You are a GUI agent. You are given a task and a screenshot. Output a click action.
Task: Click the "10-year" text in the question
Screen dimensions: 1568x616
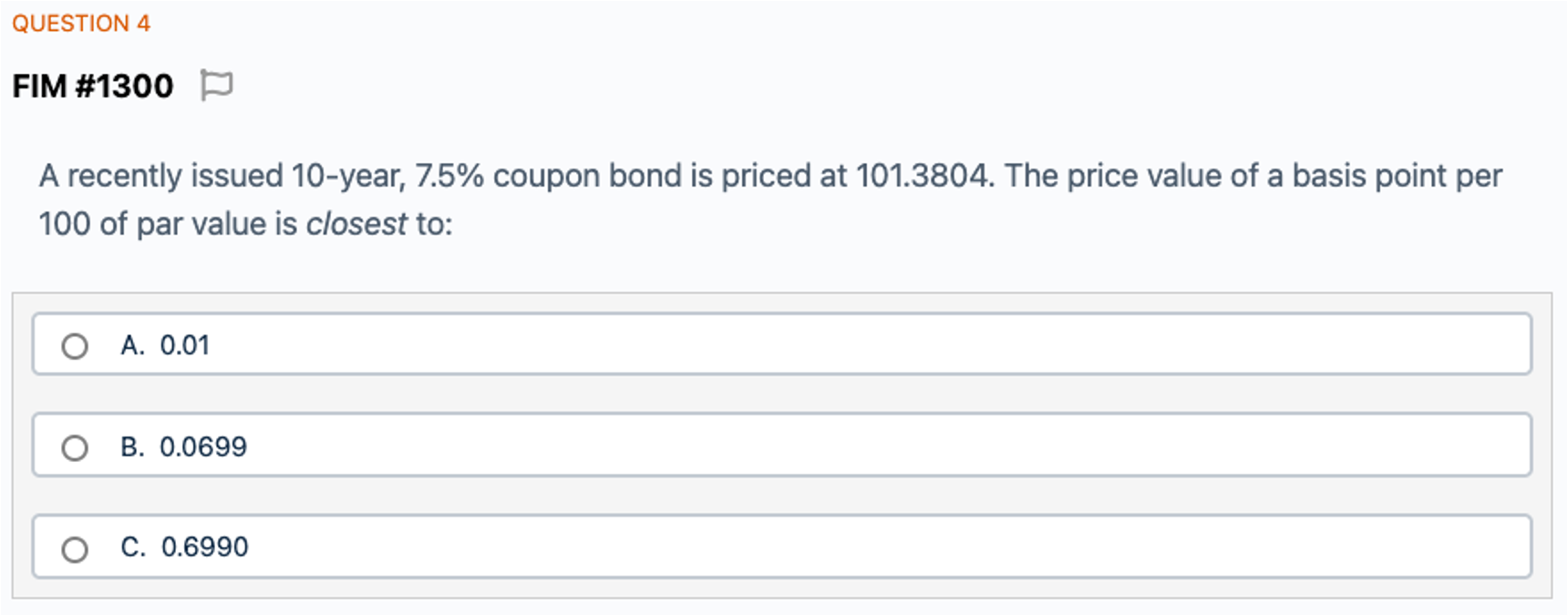click(347, 176)
